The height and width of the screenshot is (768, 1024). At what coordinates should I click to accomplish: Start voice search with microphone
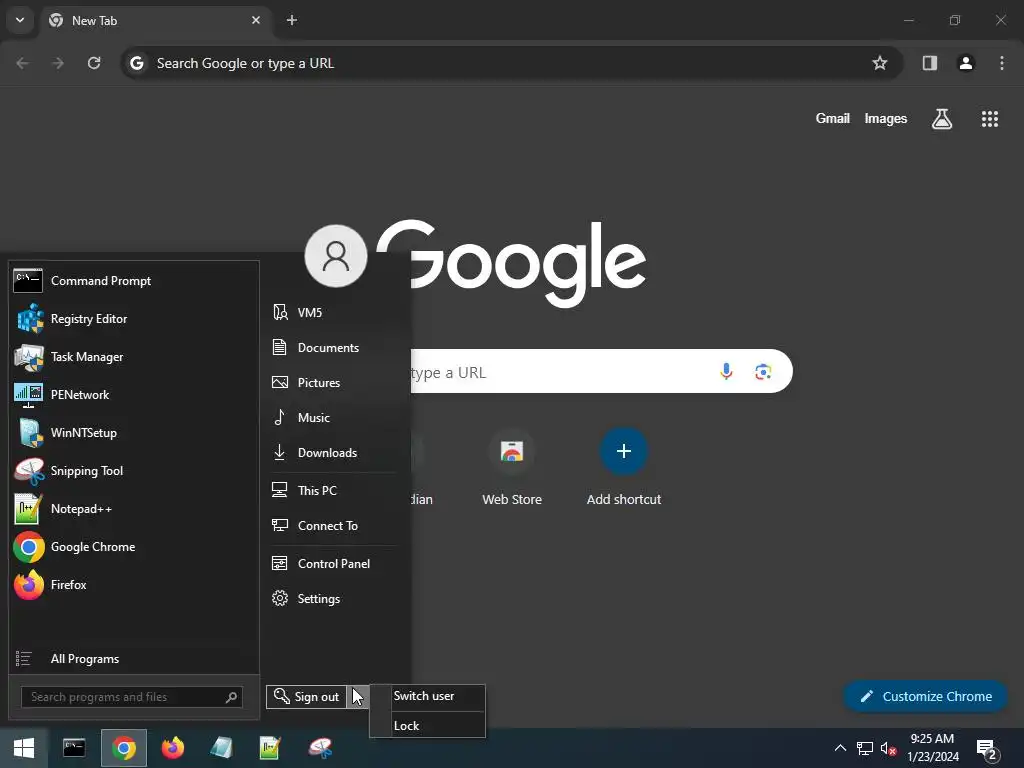[x=726, y=372]
